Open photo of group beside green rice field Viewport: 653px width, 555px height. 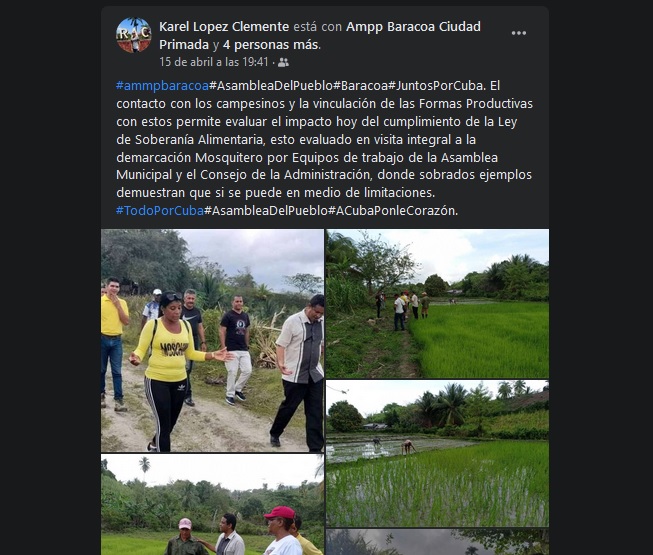(x=437, y=304)
